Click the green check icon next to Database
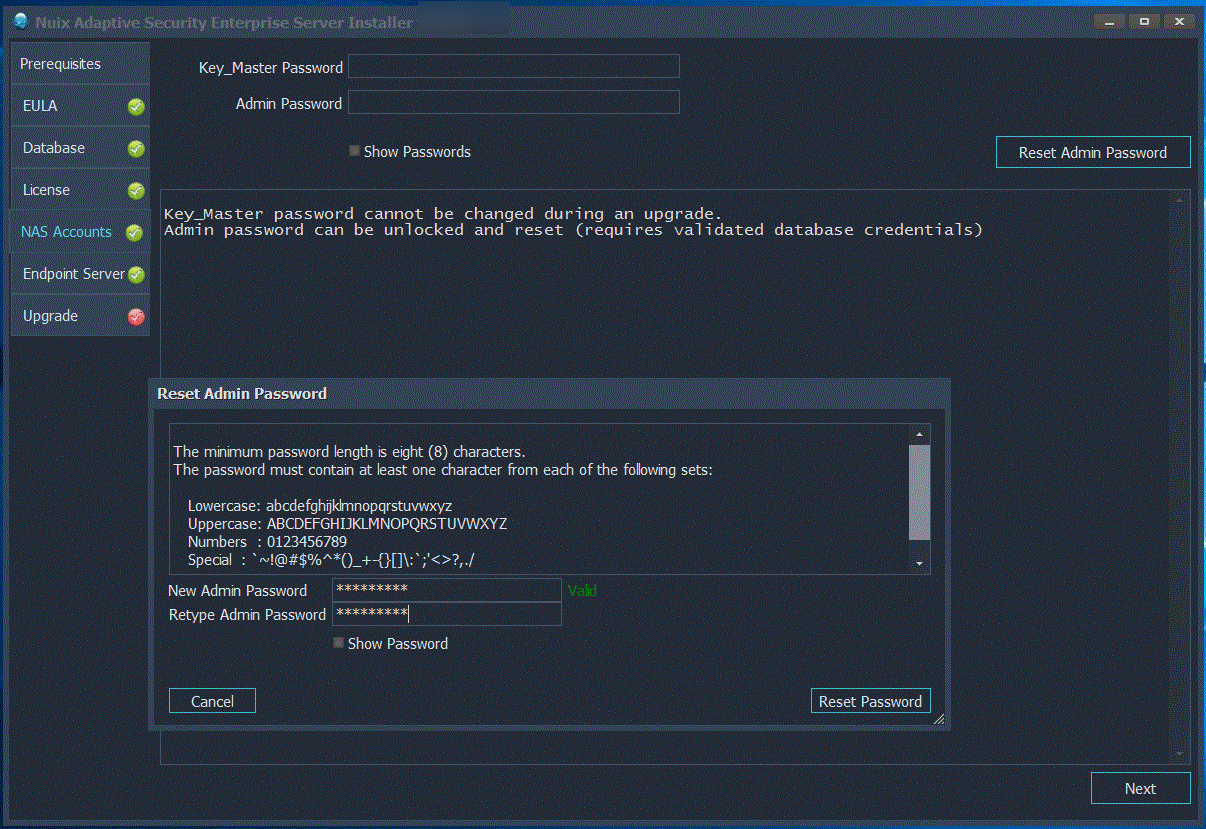 tap(136, 149)
